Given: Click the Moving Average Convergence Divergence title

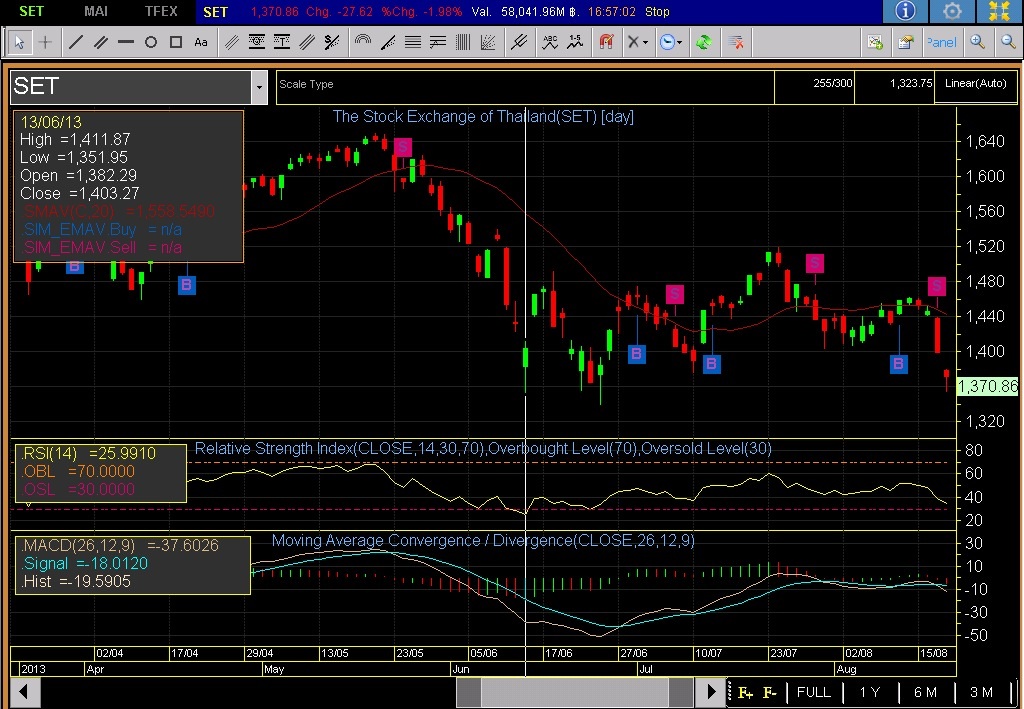Looking at the screenshot, I should click(483, 541).
